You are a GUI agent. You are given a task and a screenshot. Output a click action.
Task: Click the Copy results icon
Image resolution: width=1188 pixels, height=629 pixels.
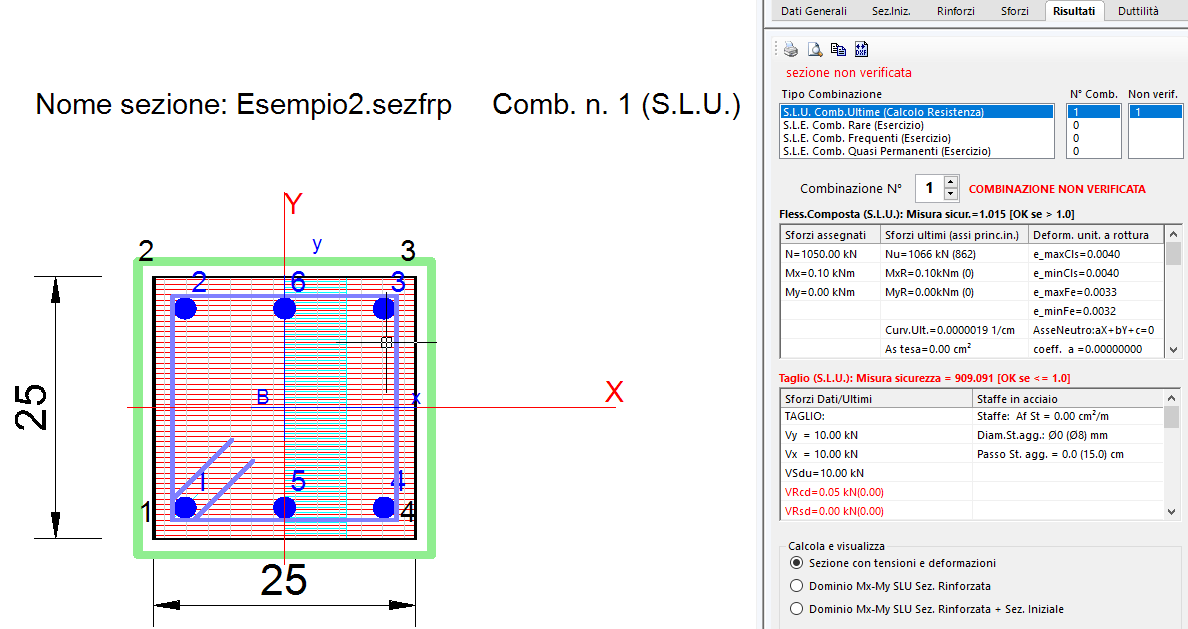coord(838,50)
